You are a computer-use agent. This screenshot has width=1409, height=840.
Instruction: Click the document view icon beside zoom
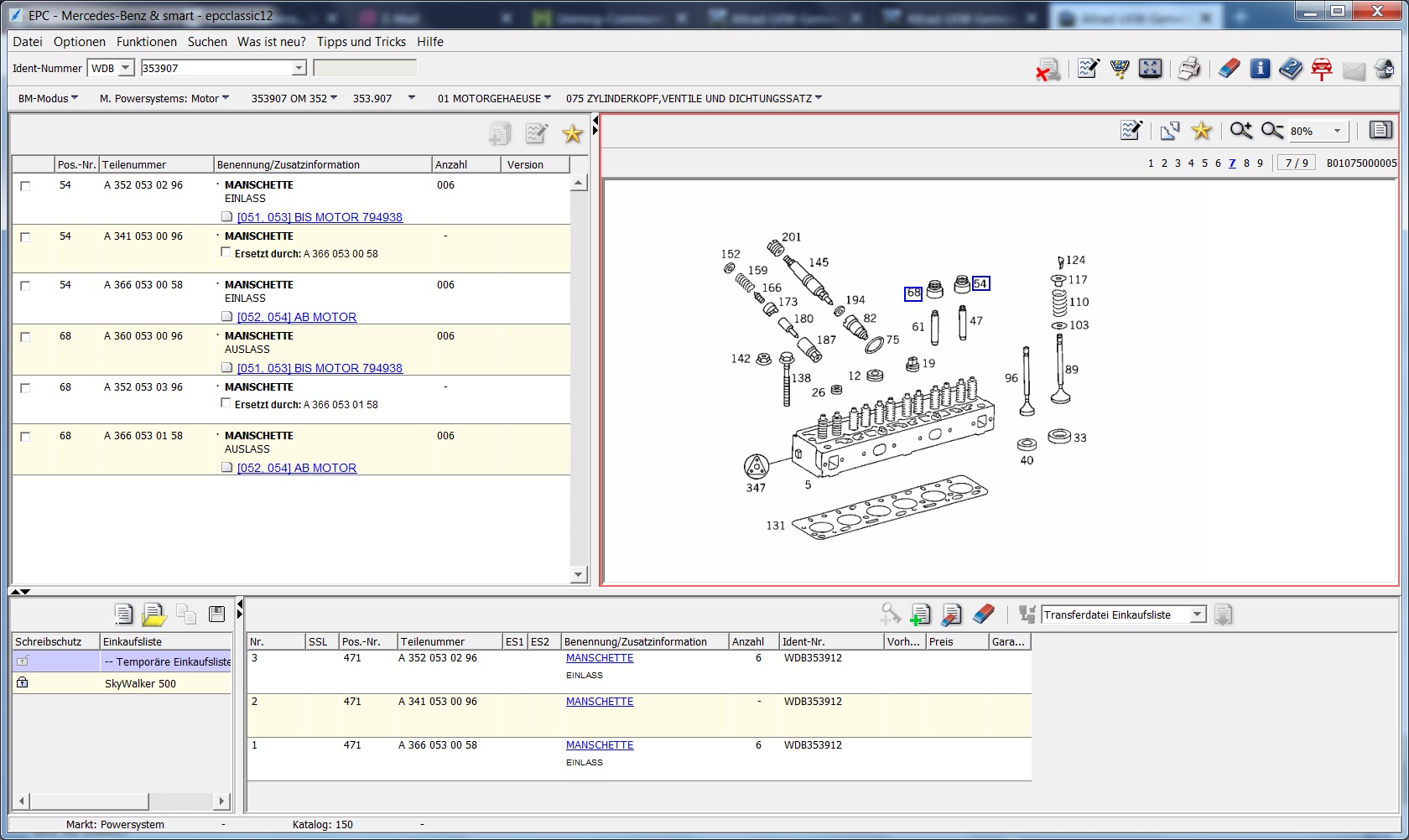(x=1380, y=130)
